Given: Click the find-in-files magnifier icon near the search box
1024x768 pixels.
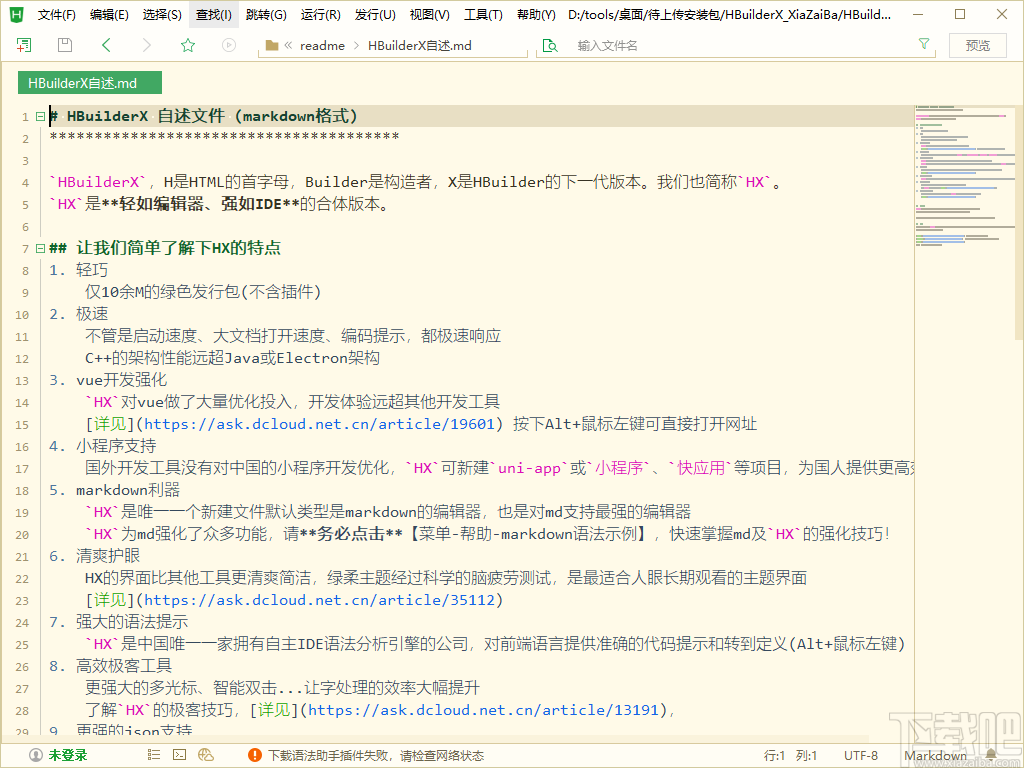Looking at the screenshot, I should 552,45.
